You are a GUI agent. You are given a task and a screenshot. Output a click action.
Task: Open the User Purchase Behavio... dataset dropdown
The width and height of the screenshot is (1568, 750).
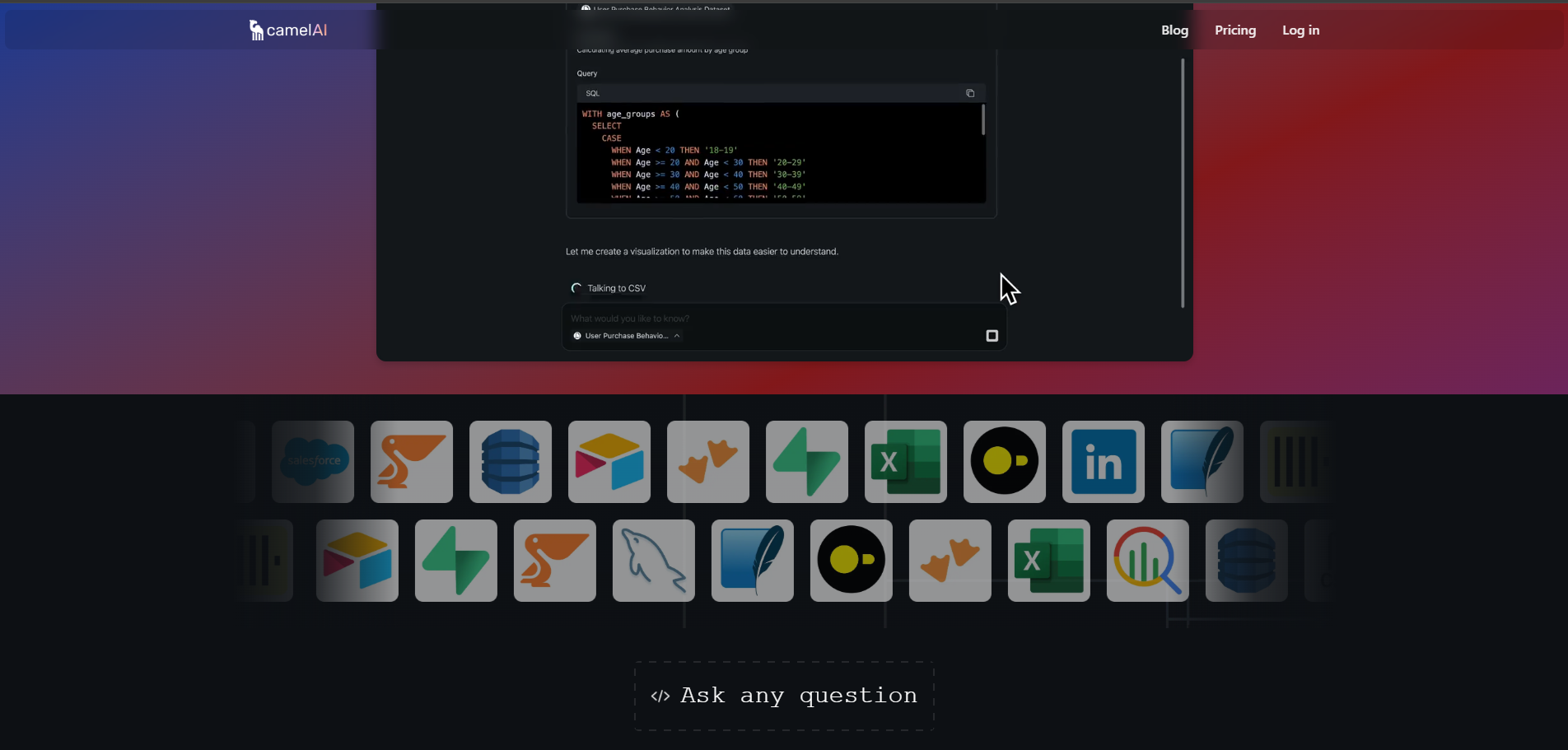pyautogui.click(x=627, y=336)
